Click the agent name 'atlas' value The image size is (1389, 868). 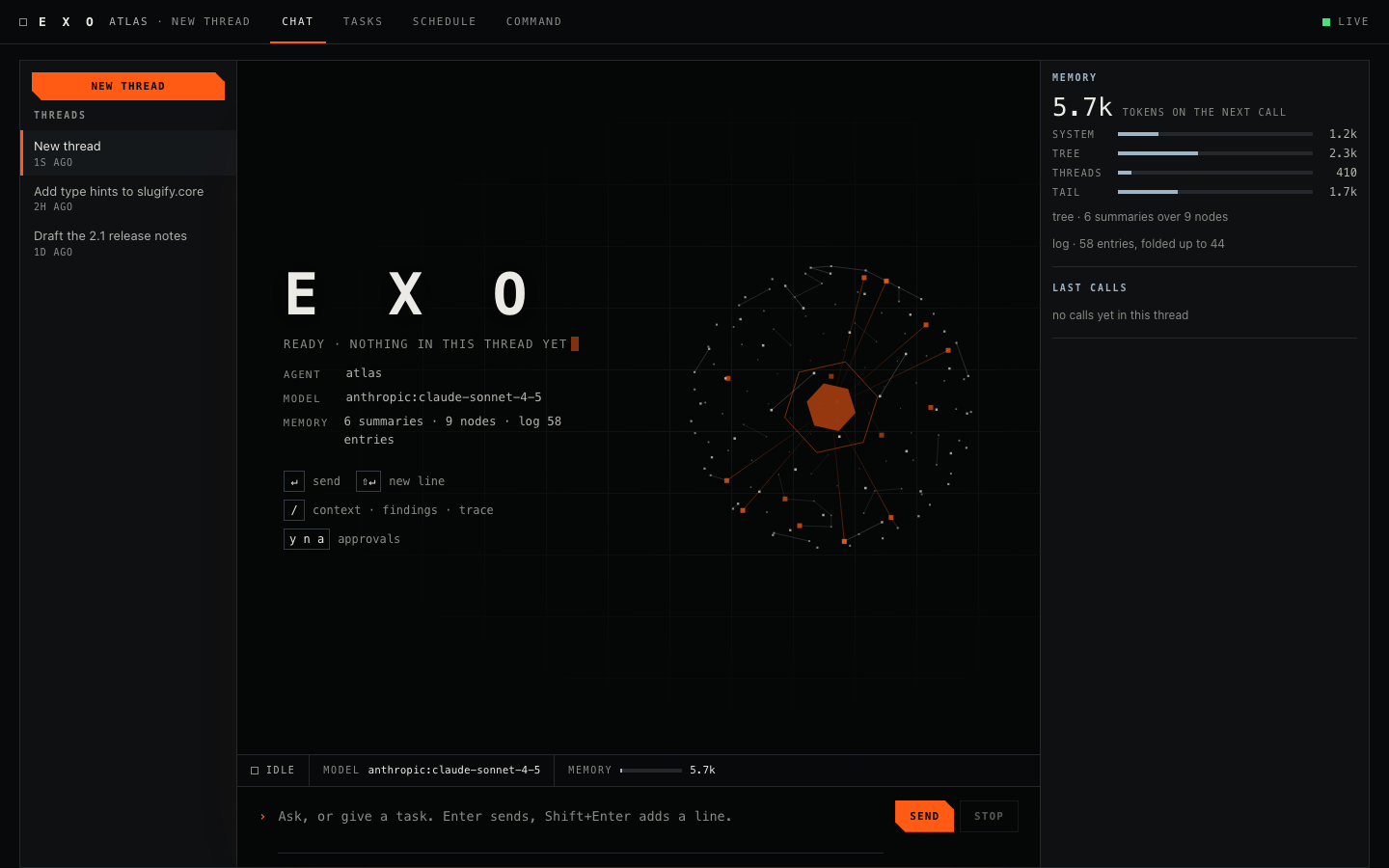tap(364, 373)
